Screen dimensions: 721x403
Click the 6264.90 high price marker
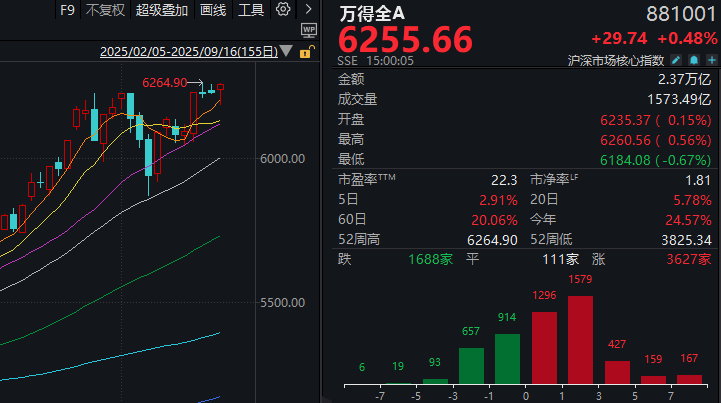click(x=165, y=82)
